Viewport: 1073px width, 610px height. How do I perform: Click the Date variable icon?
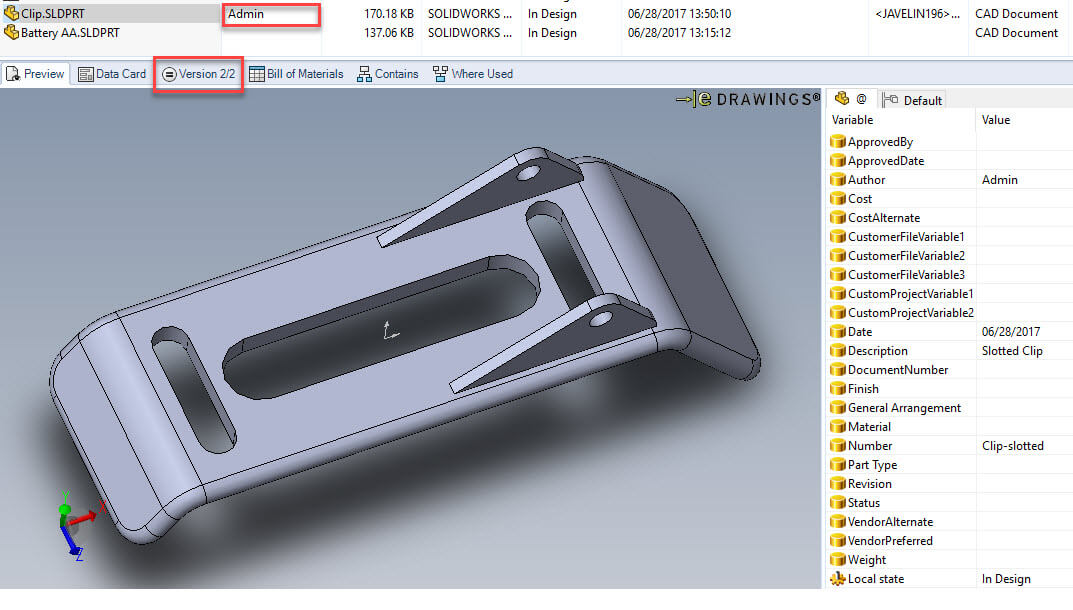coord(838,331)
